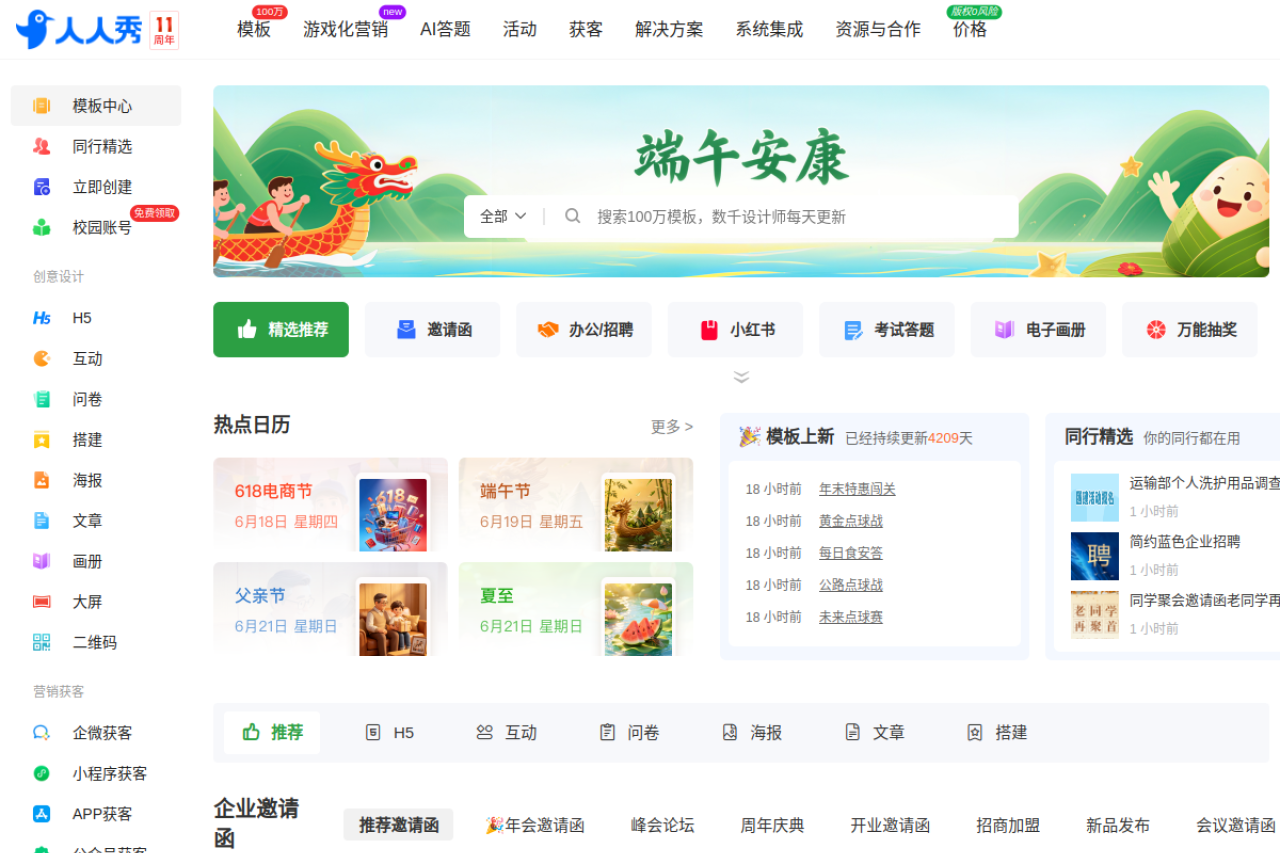The width and height of the screenshot is (1280, 853).
Task: Expand more categories with double chevron
Action: click(741, 377)
